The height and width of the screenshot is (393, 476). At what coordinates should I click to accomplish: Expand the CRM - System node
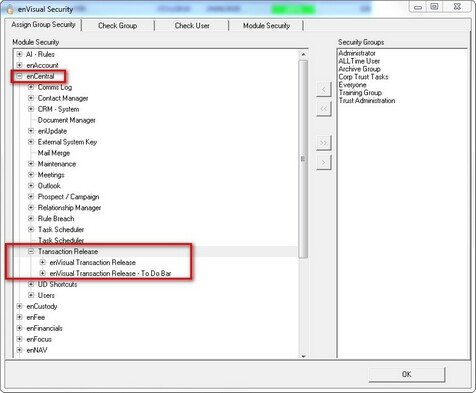[x=31, y=109]
